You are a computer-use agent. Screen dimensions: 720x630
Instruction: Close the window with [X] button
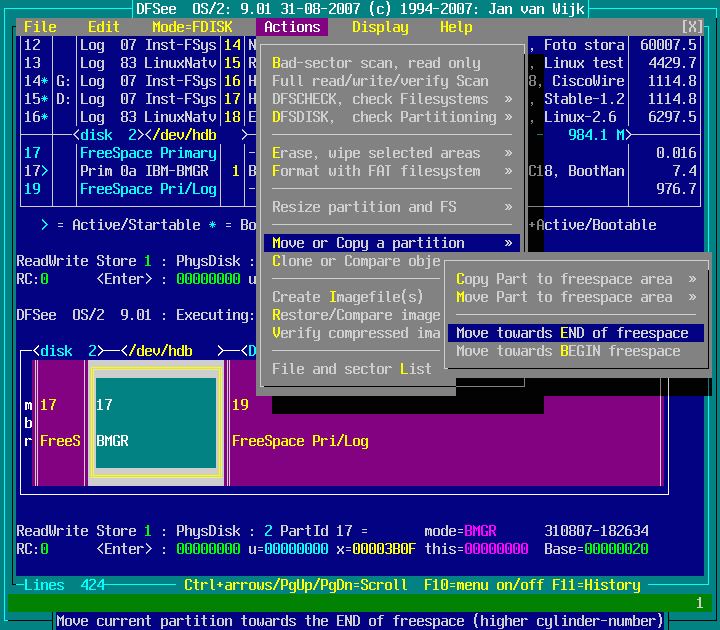click(x=692, y=27)
